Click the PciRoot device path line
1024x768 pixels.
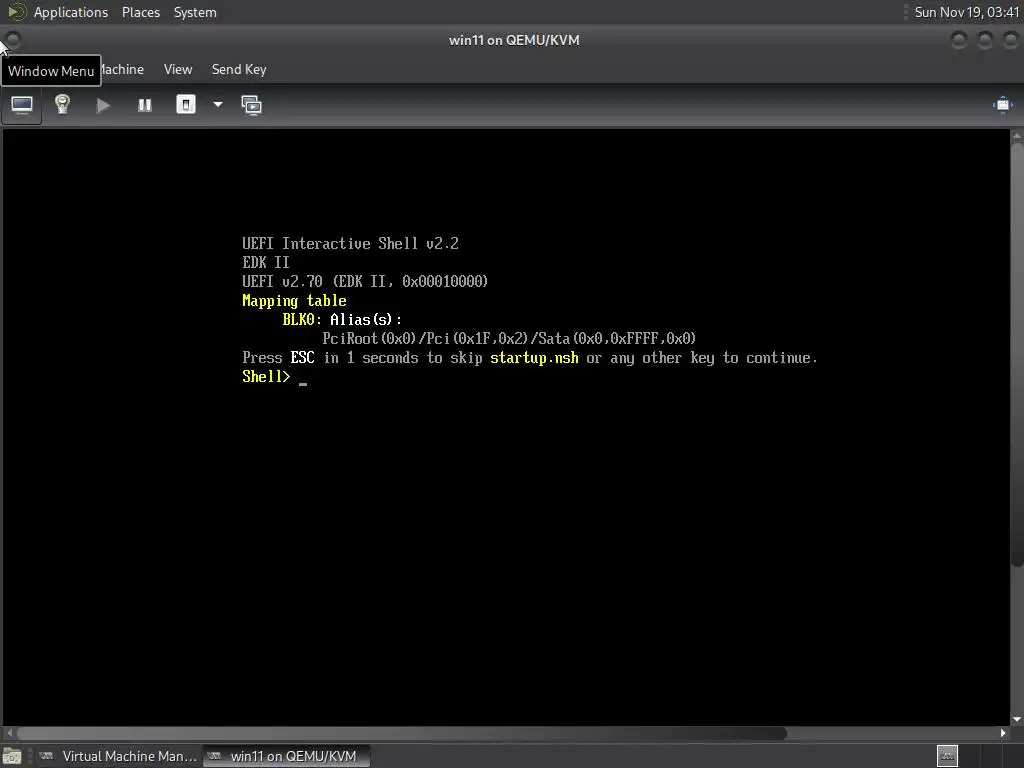[x=509, y=338]
